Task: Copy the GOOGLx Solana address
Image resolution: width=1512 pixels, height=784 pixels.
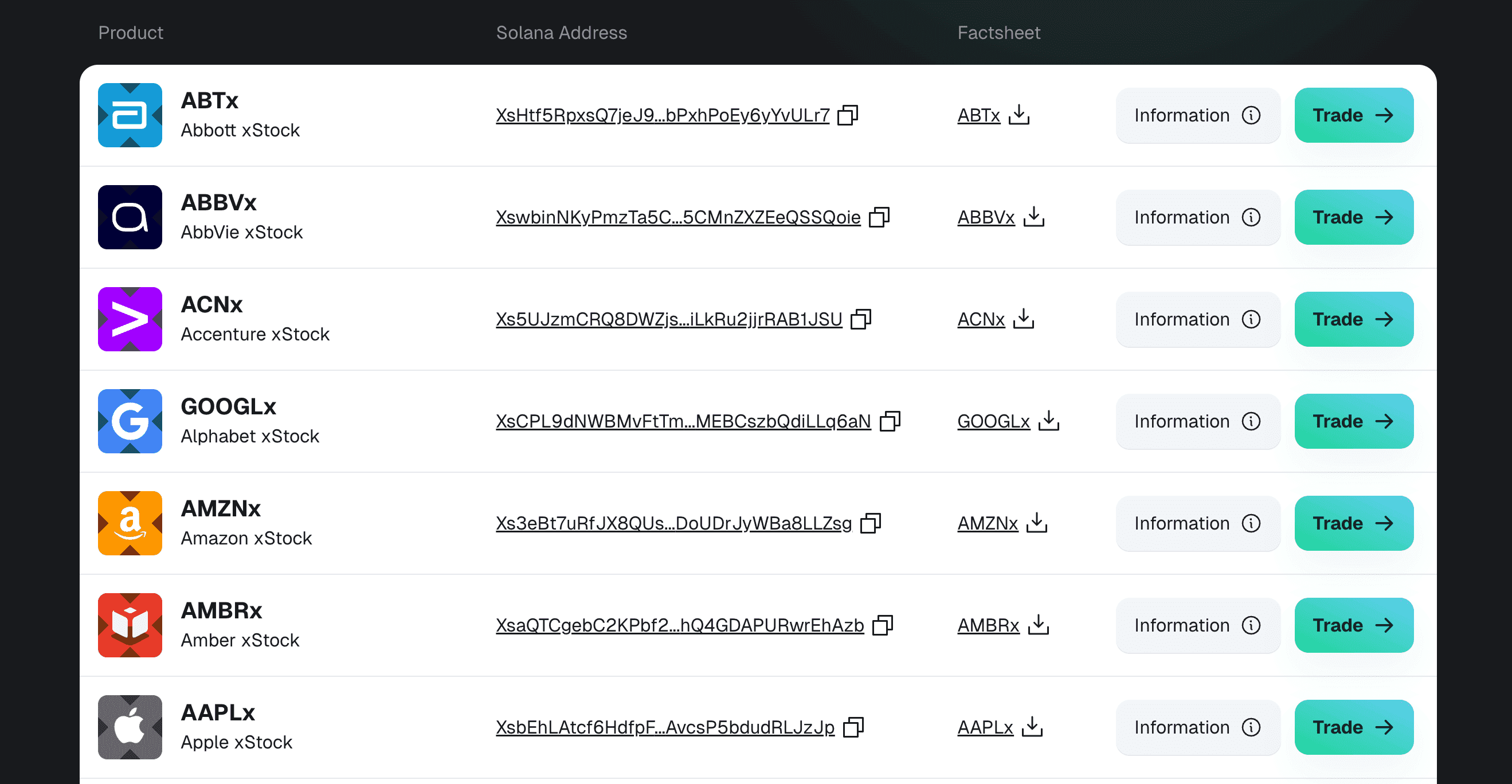Action: [890, 421]
